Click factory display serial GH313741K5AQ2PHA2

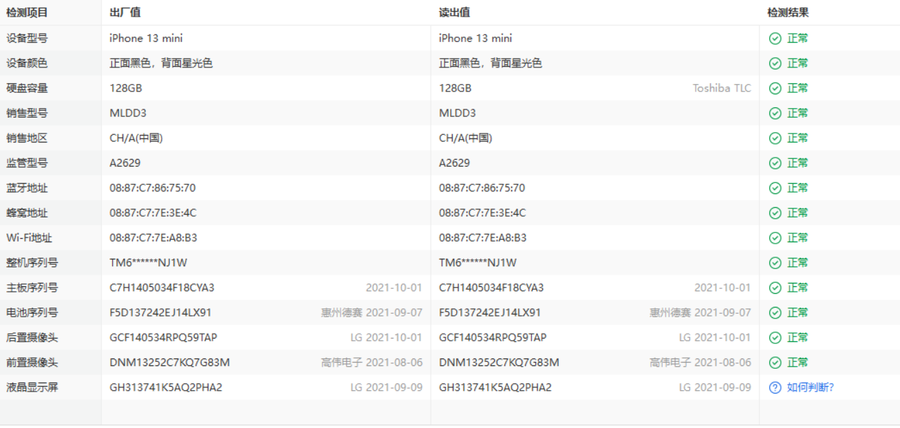click(166, 387)
